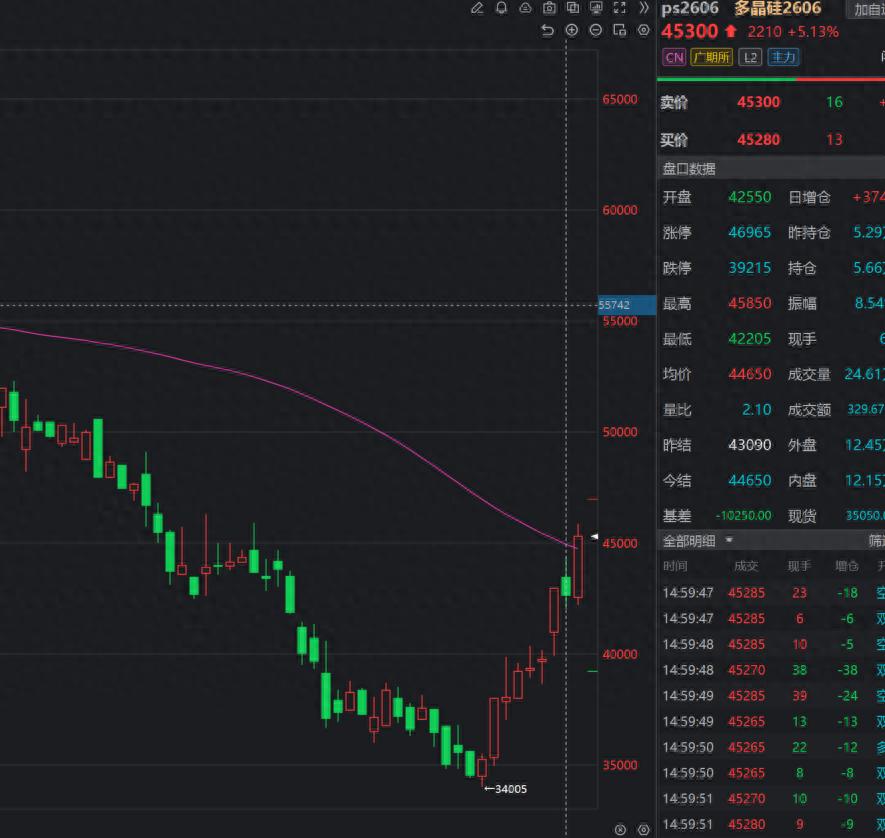Select the 14:59:47 trade with 23 lots
Viewport: 885px width, 838px height.
click(x=771, y=593)
